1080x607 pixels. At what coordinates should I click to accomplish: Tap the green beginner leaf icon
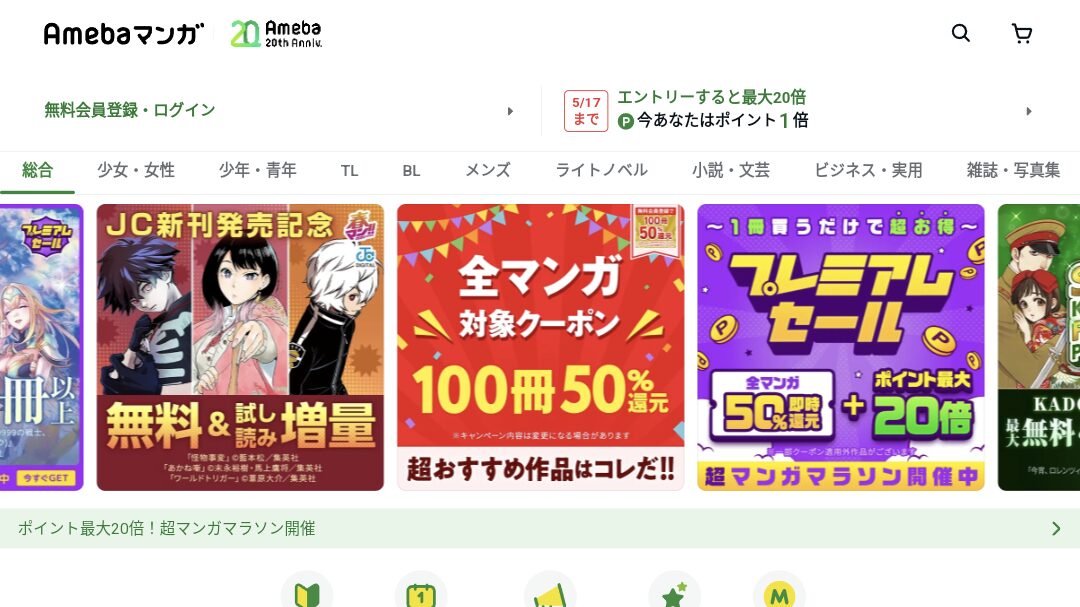307,591
